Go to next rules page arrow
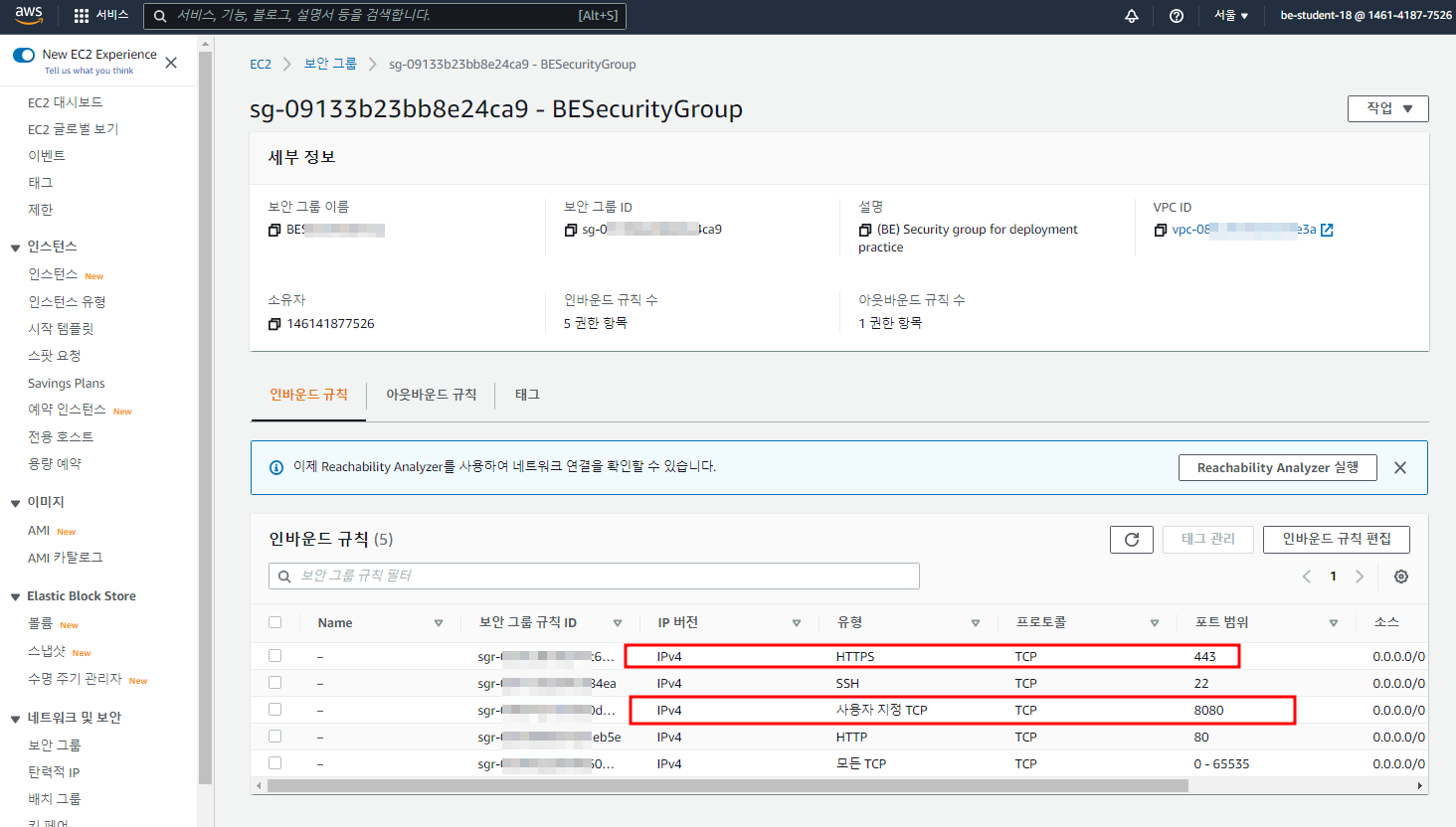This screenshot has height=827, width=1456. pos(1360,577)
